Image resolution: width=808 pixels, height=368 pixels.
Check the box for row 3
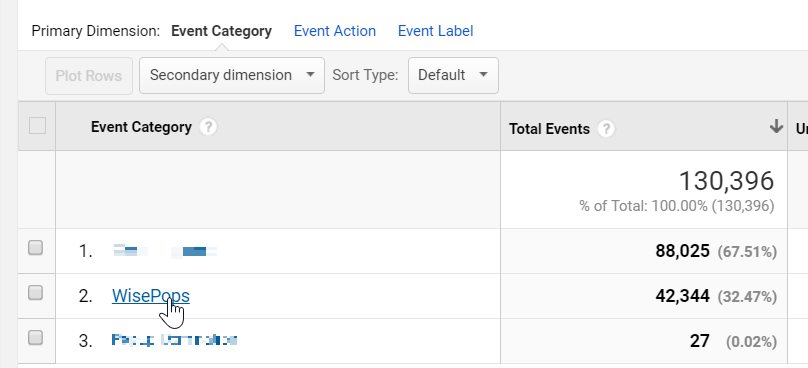coord(35,338)
